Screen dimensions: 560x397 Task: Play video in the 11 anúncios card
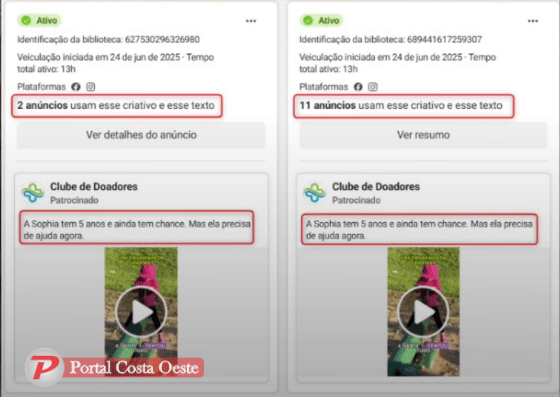(x=423, y=312)
